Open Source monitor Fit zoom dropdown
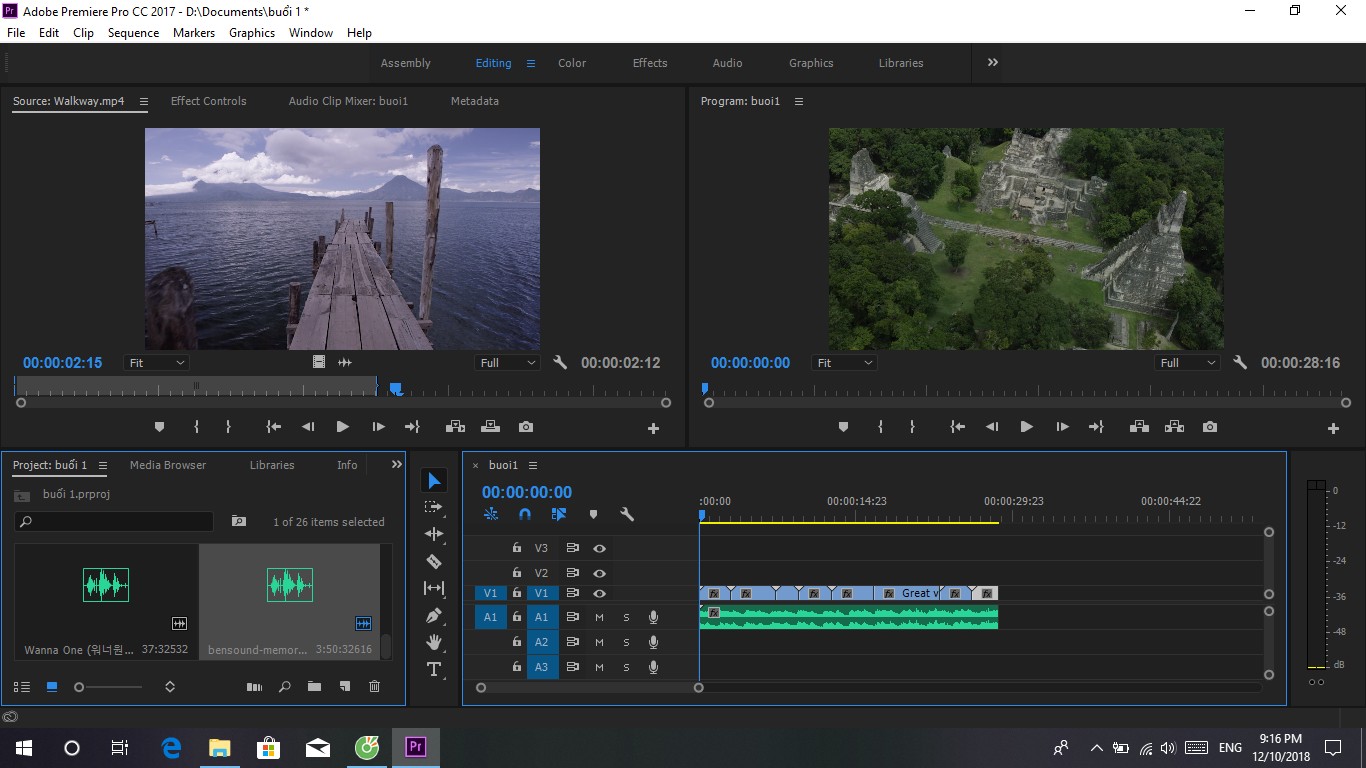1366x768 pixels. [157, 363]
